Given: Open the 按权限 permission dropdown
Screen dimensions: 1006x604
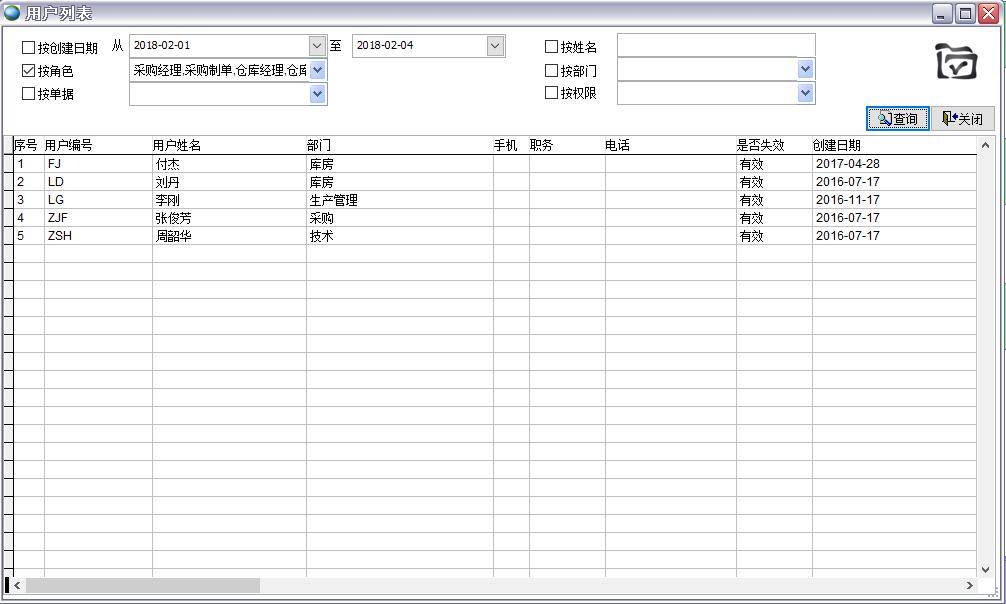Looking at the screenshot, I should (805, 93).
